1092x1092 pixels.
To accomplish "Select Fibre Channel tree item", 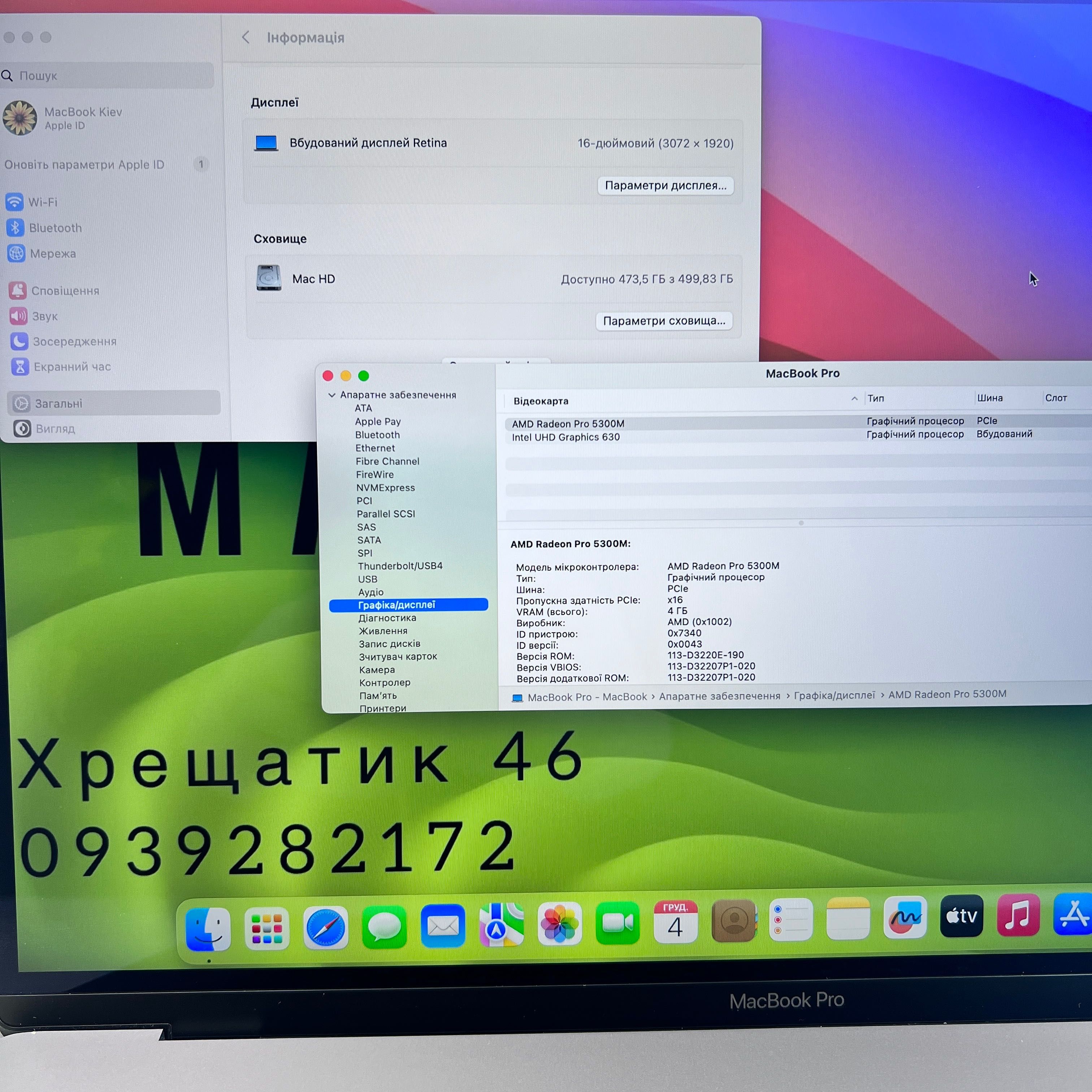I will click(x=388, y=461).
